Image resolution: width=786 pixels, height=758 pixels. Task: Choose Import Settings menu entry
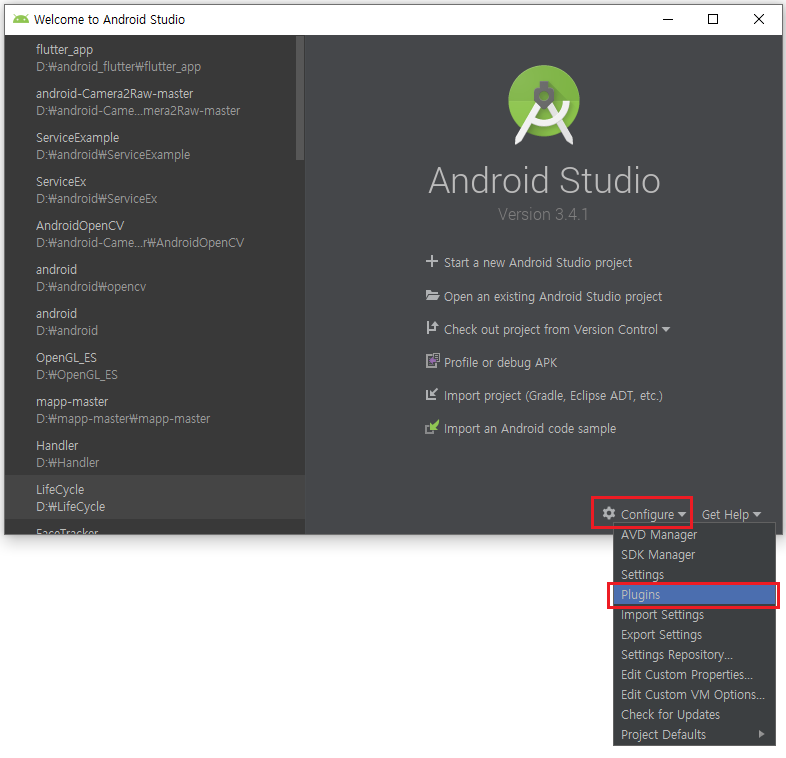tap(694, 615)
